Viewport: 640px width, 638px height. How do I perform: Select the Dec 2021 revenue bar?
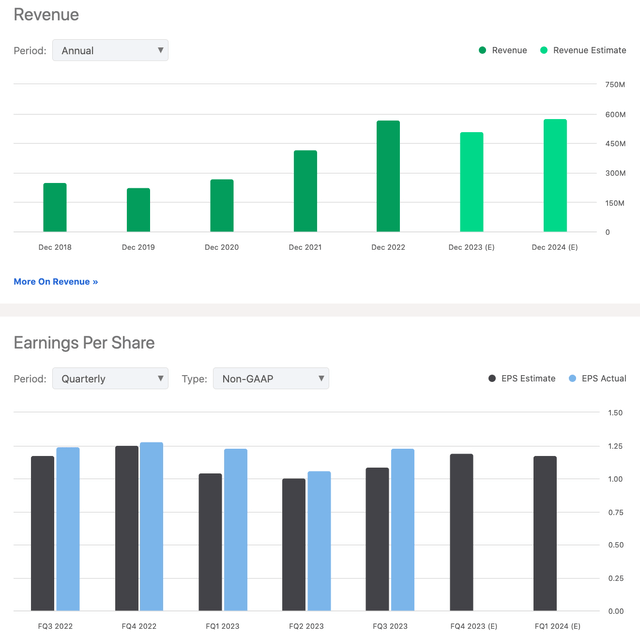pos(305,192)
